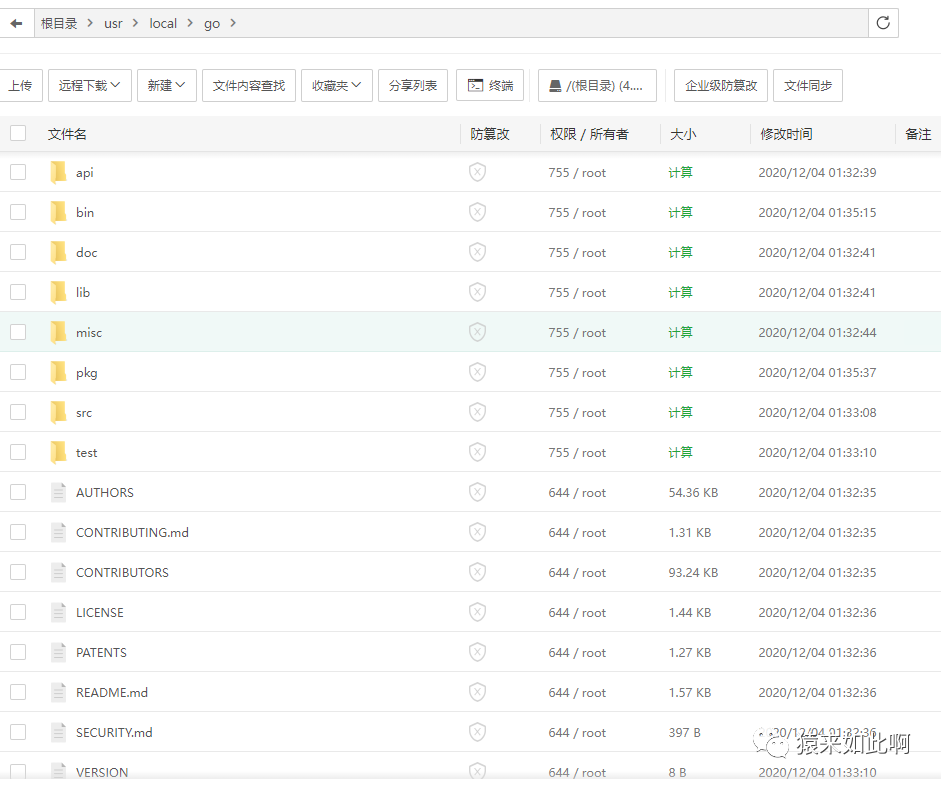Image resolution: width=941 pixels, height=785 pixels.
Task: Click tamper-proof shield for doc
Action: [477, 252]
